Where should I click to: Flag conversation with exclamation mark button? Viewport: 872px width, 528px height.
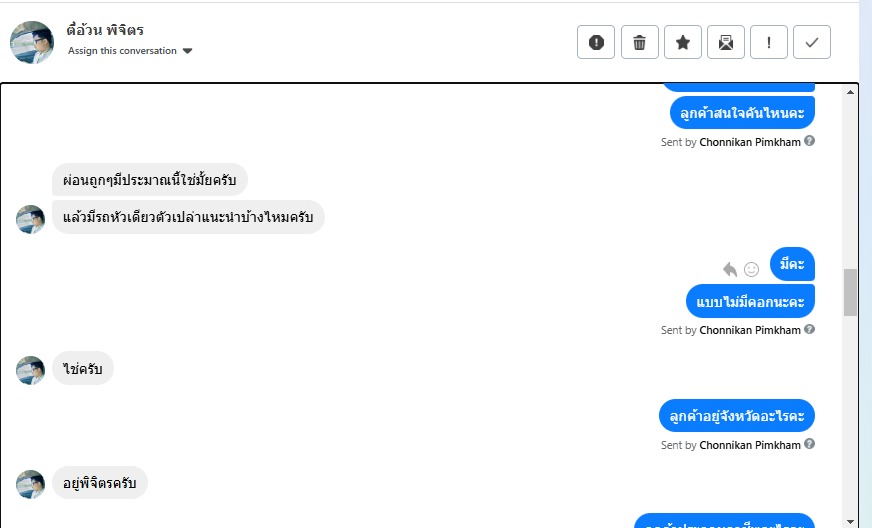(769, 42)
